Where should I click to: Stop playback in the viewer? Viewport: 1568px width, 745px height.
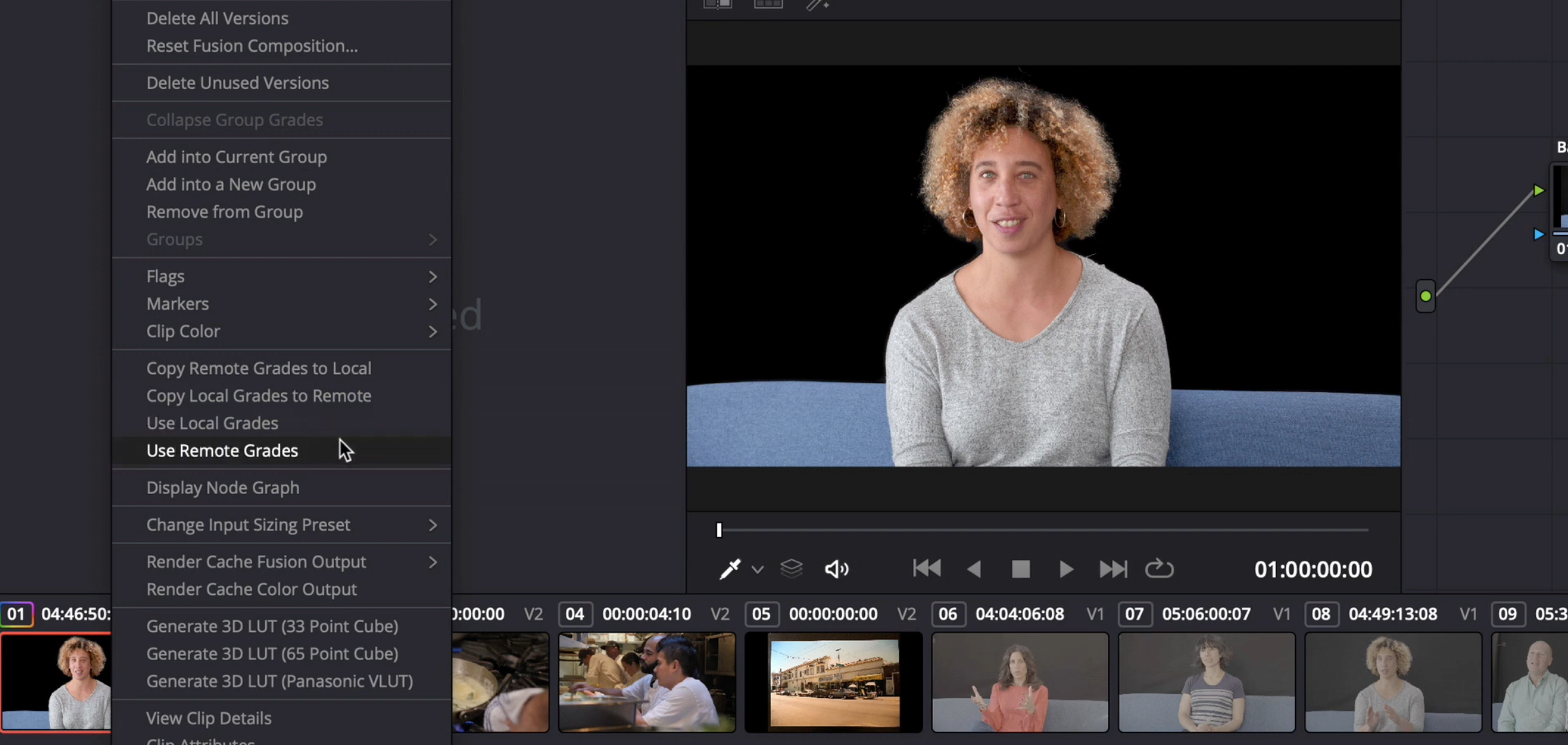[x=1021, y=569]
